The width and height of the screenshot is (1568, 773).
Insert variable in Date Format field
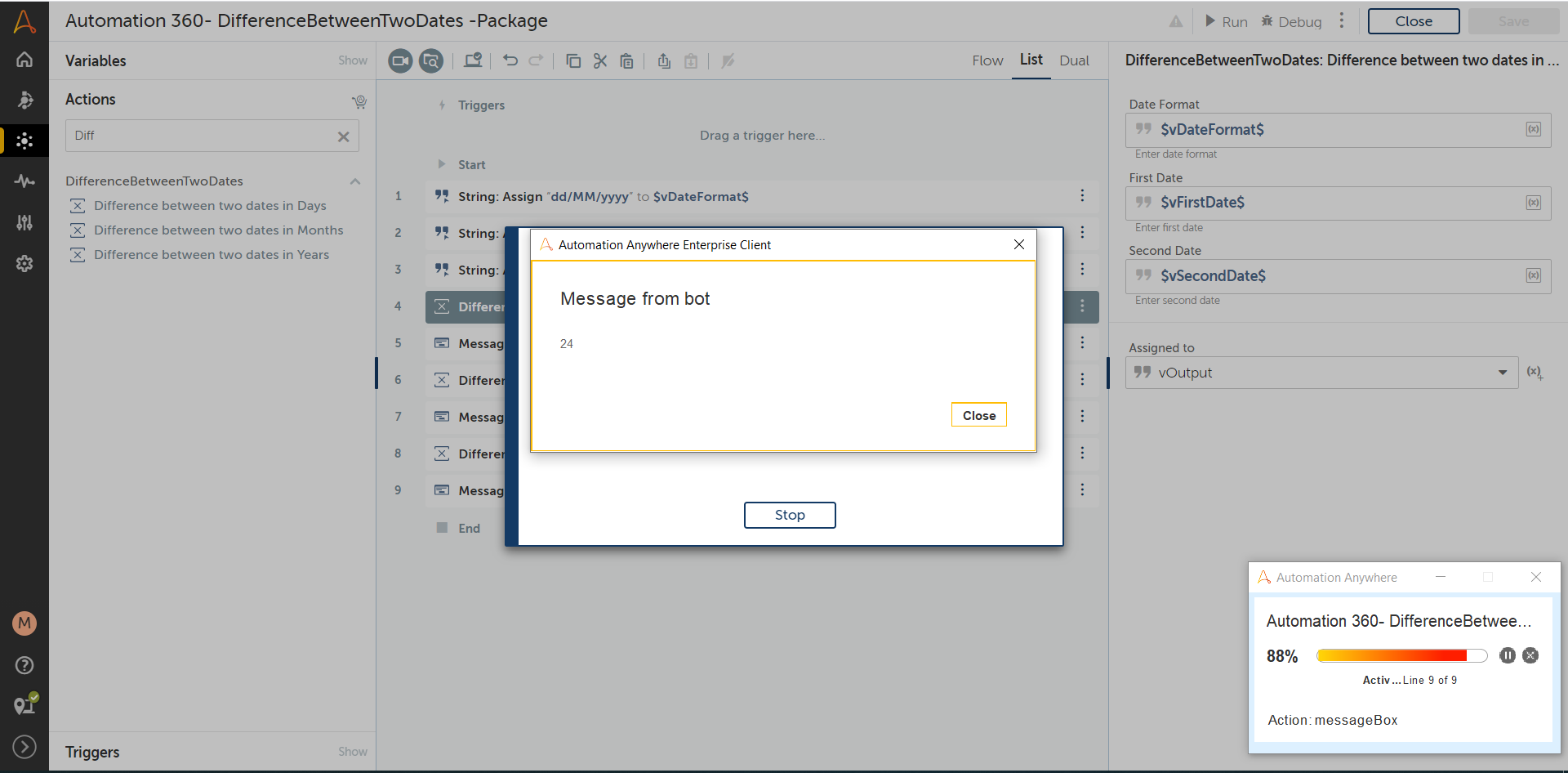coord(1534,129)
